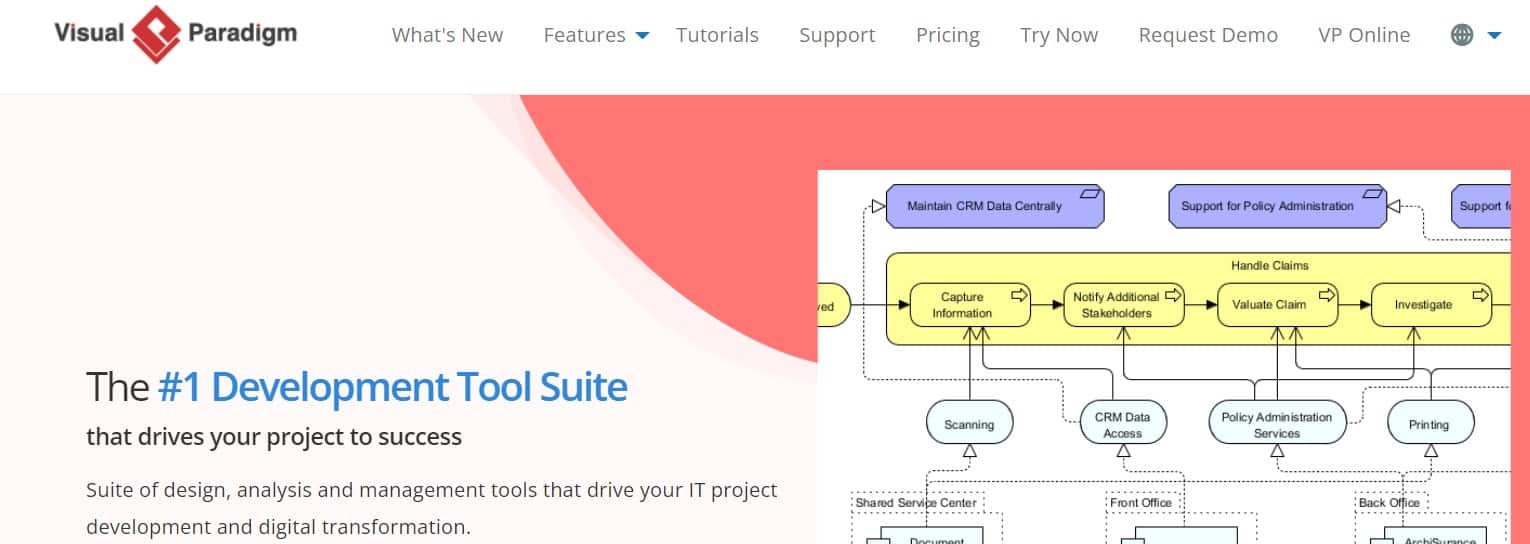Click the Back Office label
Screen dimensions: 1530x544
1389,503
